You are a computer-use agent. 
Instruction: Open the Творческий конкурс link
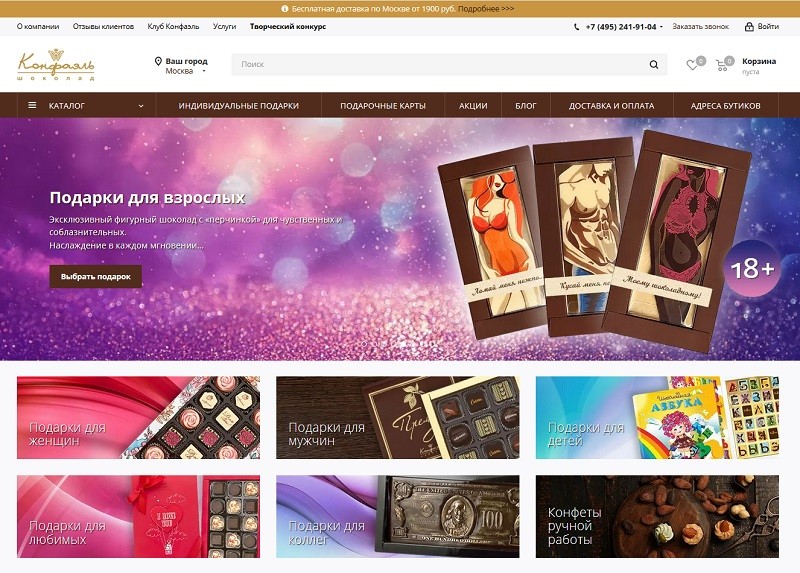[x=288, y=27]
